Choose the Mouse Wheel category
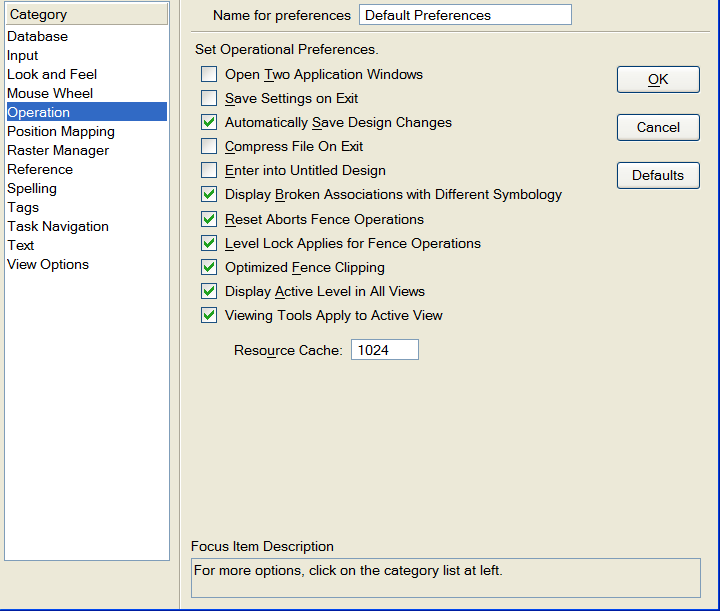 [87, 93]
